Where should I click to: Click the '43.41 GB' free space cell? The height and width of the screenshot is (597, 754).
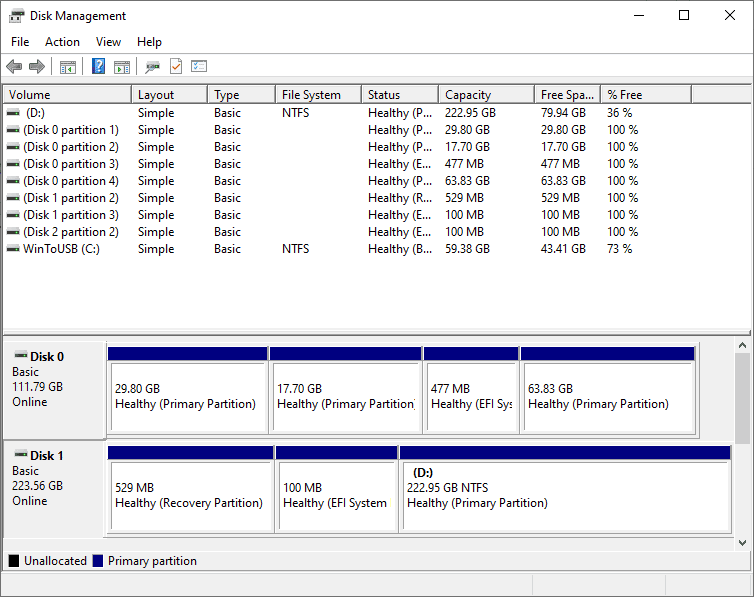(x=563, y=249)
